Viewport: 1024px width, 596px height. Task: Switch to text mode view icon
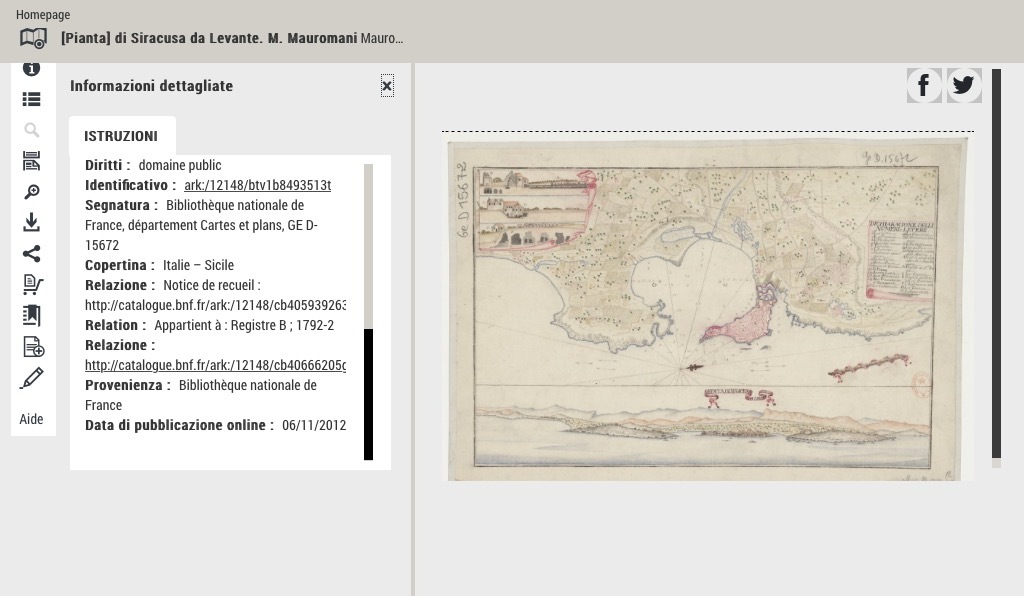coord(31,161)
